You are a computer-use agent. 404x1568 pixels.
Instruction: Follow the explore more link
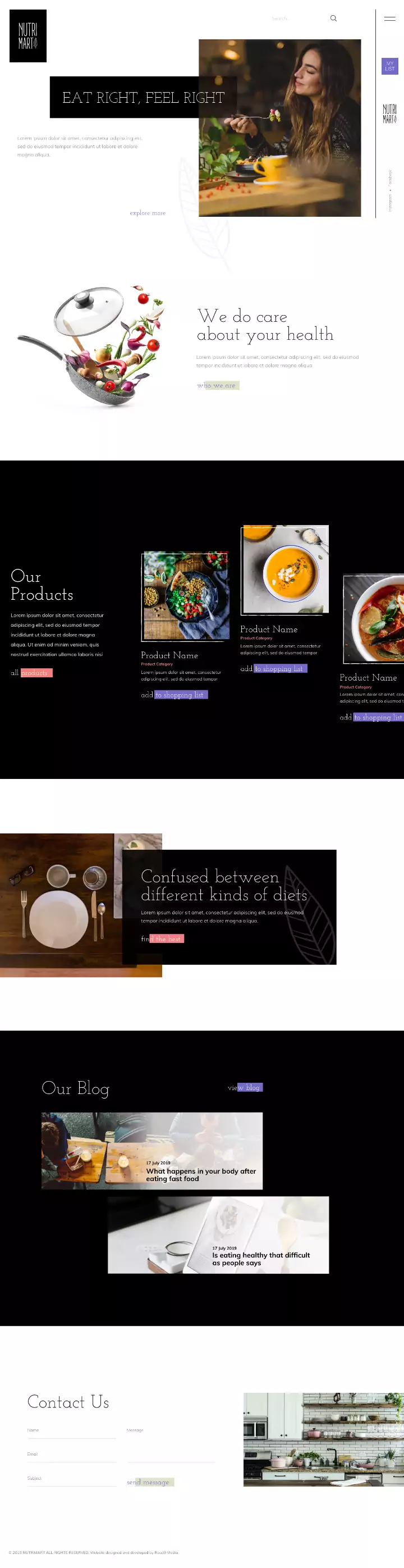[x=148, y=213]
